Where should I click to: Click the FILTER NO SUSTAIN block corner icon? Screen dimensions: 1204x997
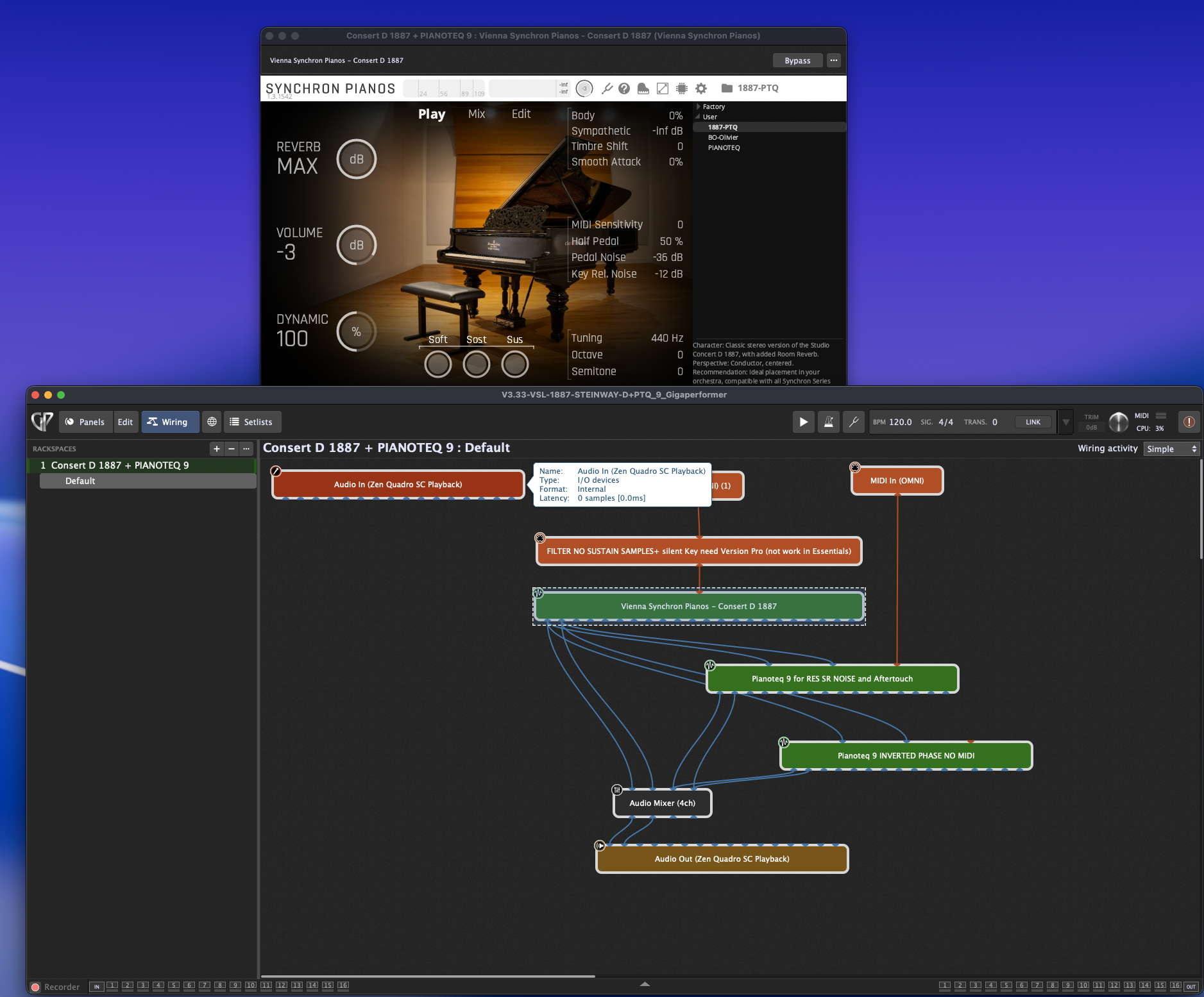(x=540, y=538)
